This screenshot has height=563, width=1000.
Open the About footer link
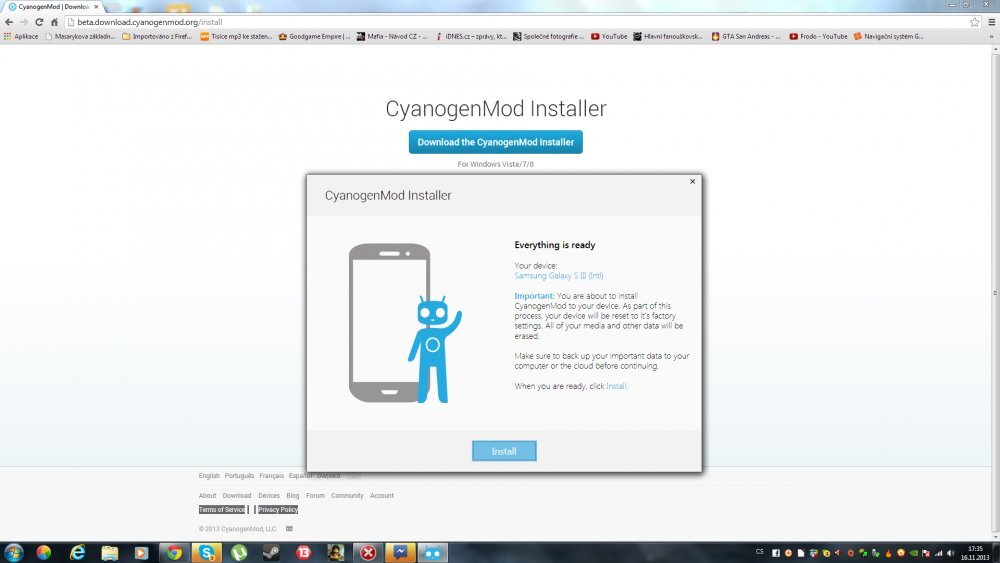pos(207,495)
